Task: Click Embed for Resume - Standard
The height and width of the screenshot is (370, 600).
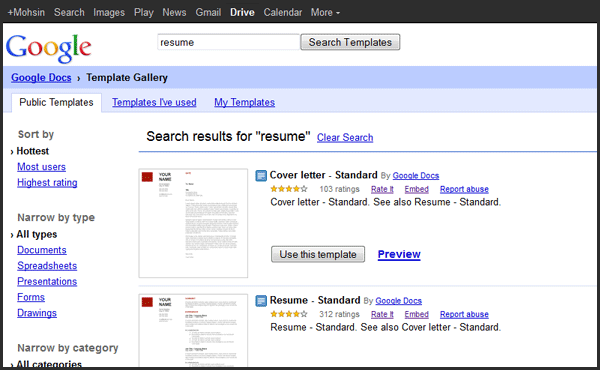Action: [x=416, y=314]
